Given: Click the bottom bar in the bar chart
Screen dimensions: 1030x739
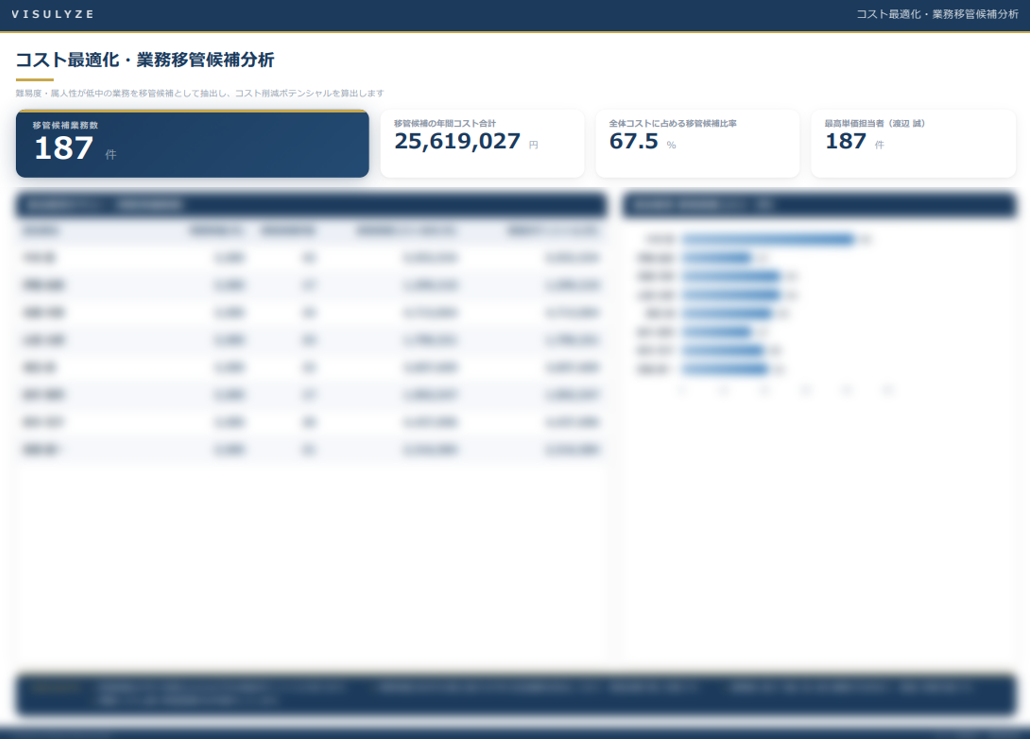Looking at the screenshot, I should (725, 370).
